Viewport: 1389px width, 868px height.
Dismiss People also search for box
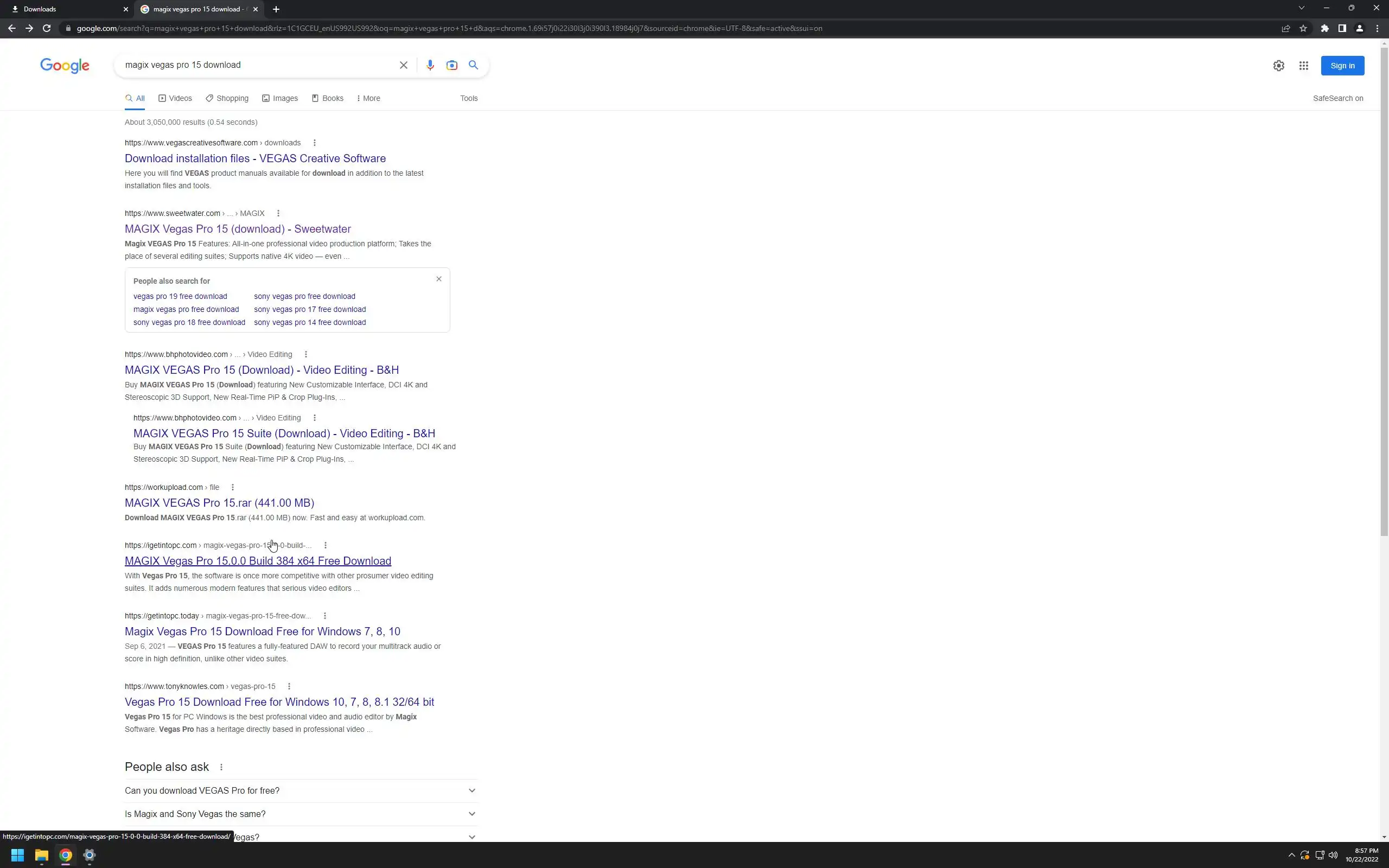coord(438,279)
